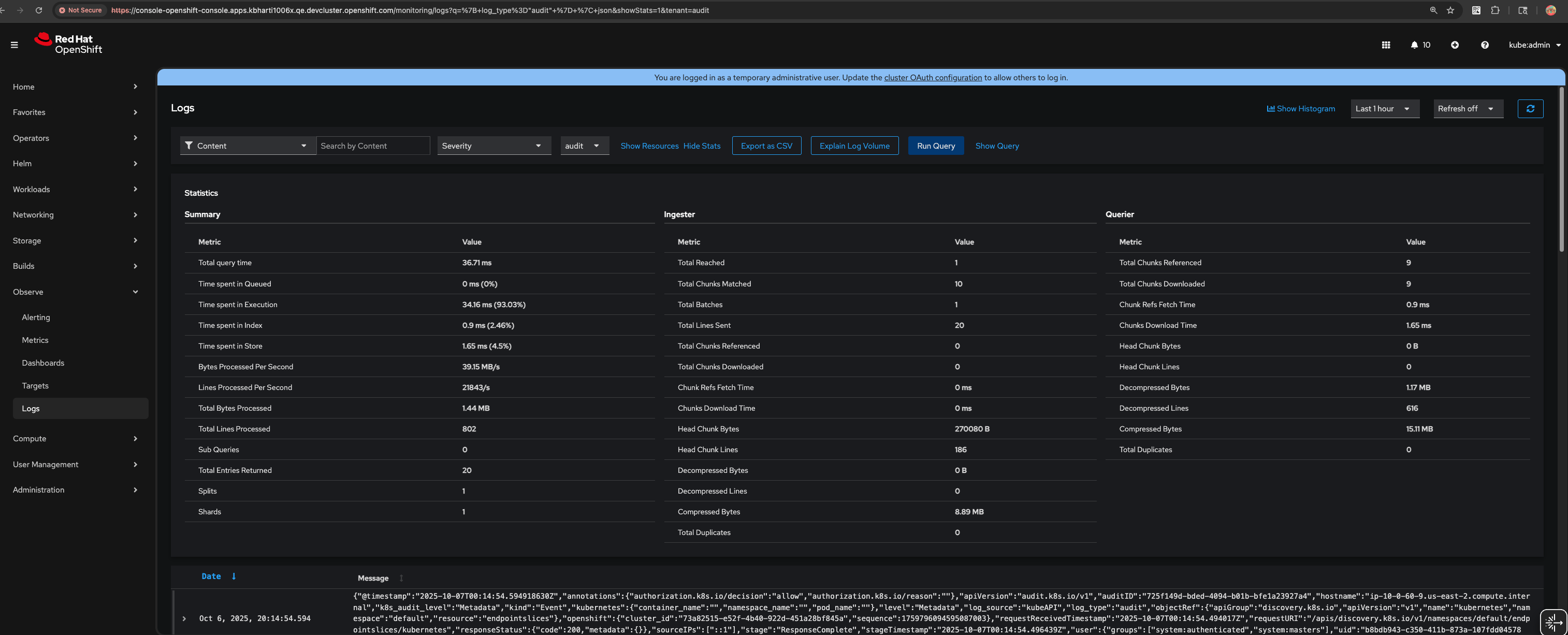Reload page with browser reload icon
Screen dimensions: 1568x635
pyautogui.click(x=39, y=10)
